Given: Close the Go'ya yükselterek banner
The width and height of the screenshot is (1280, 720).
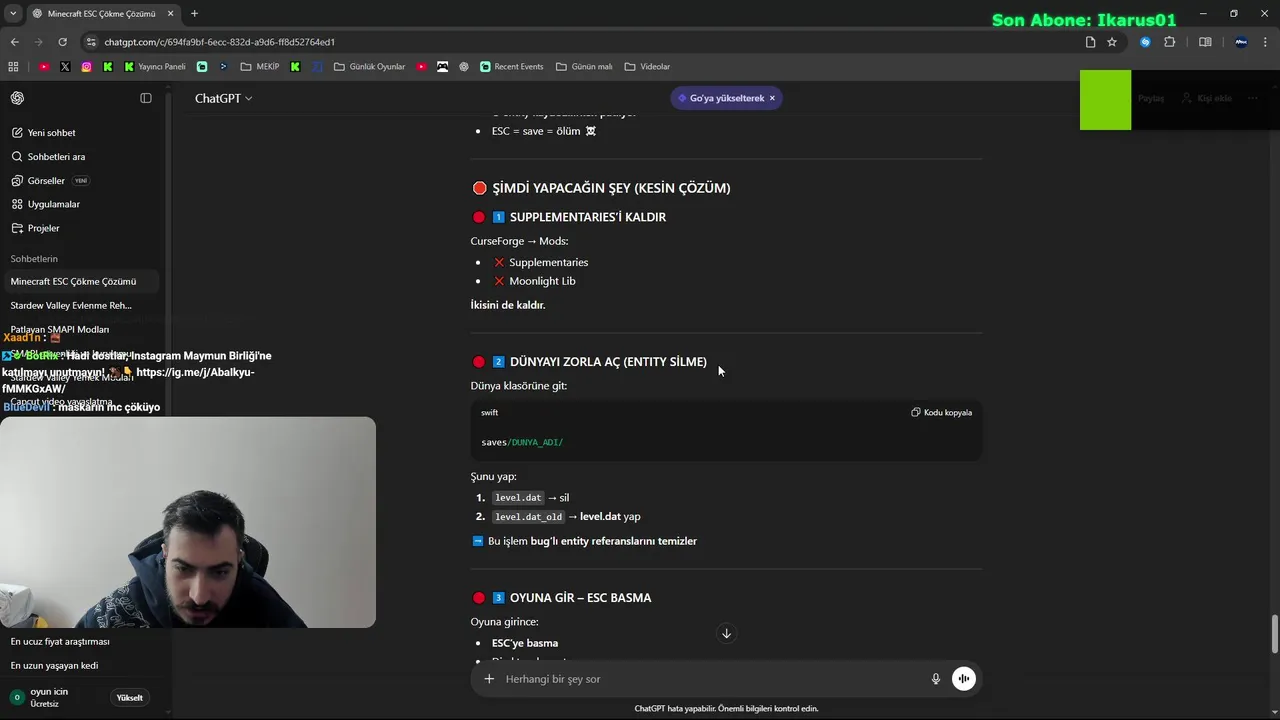Looking at the screenshot, I should [772, 98].
